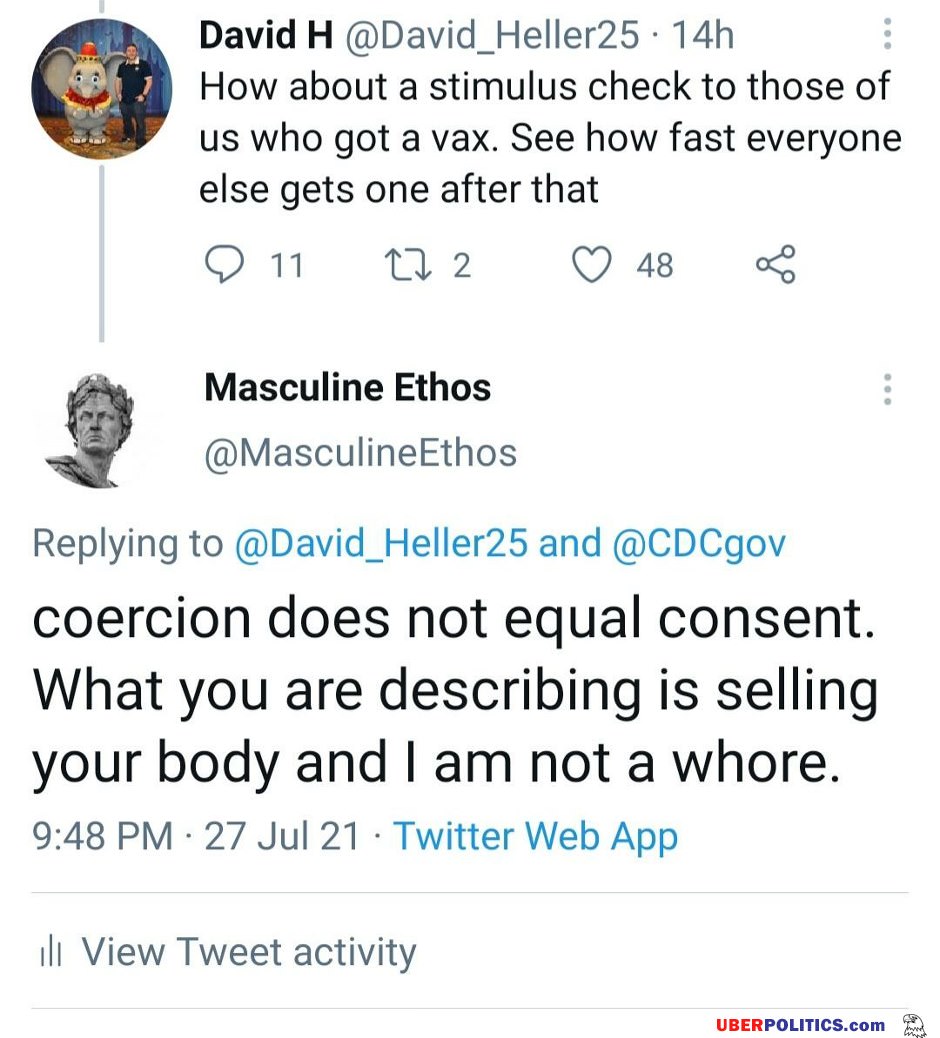Screen dimensions: 940x1038
Task: Open the share icon on David H's tweet
Action: tap(775, 264)
